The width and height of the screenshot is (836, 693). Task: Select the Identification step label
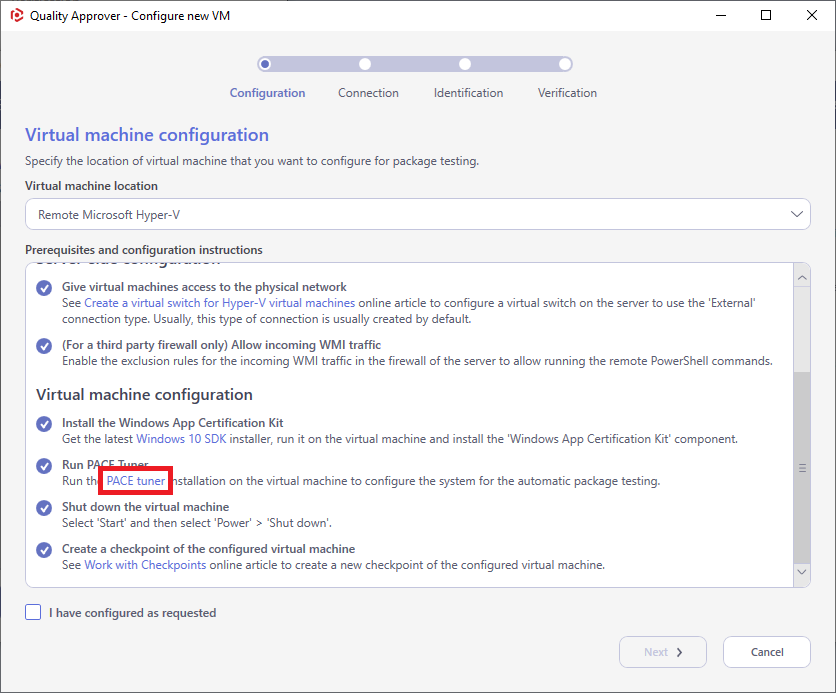coord(468,93)
